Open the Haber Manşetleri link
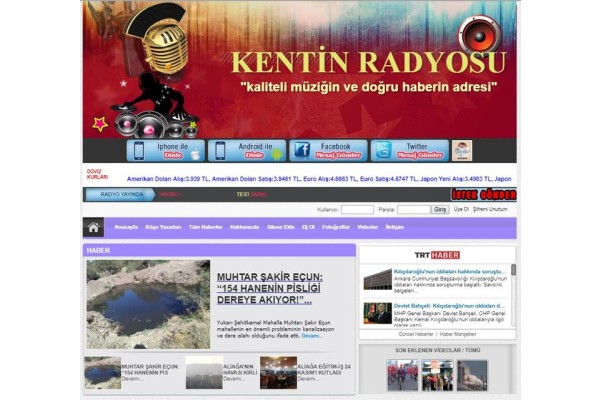 point(458,334)
